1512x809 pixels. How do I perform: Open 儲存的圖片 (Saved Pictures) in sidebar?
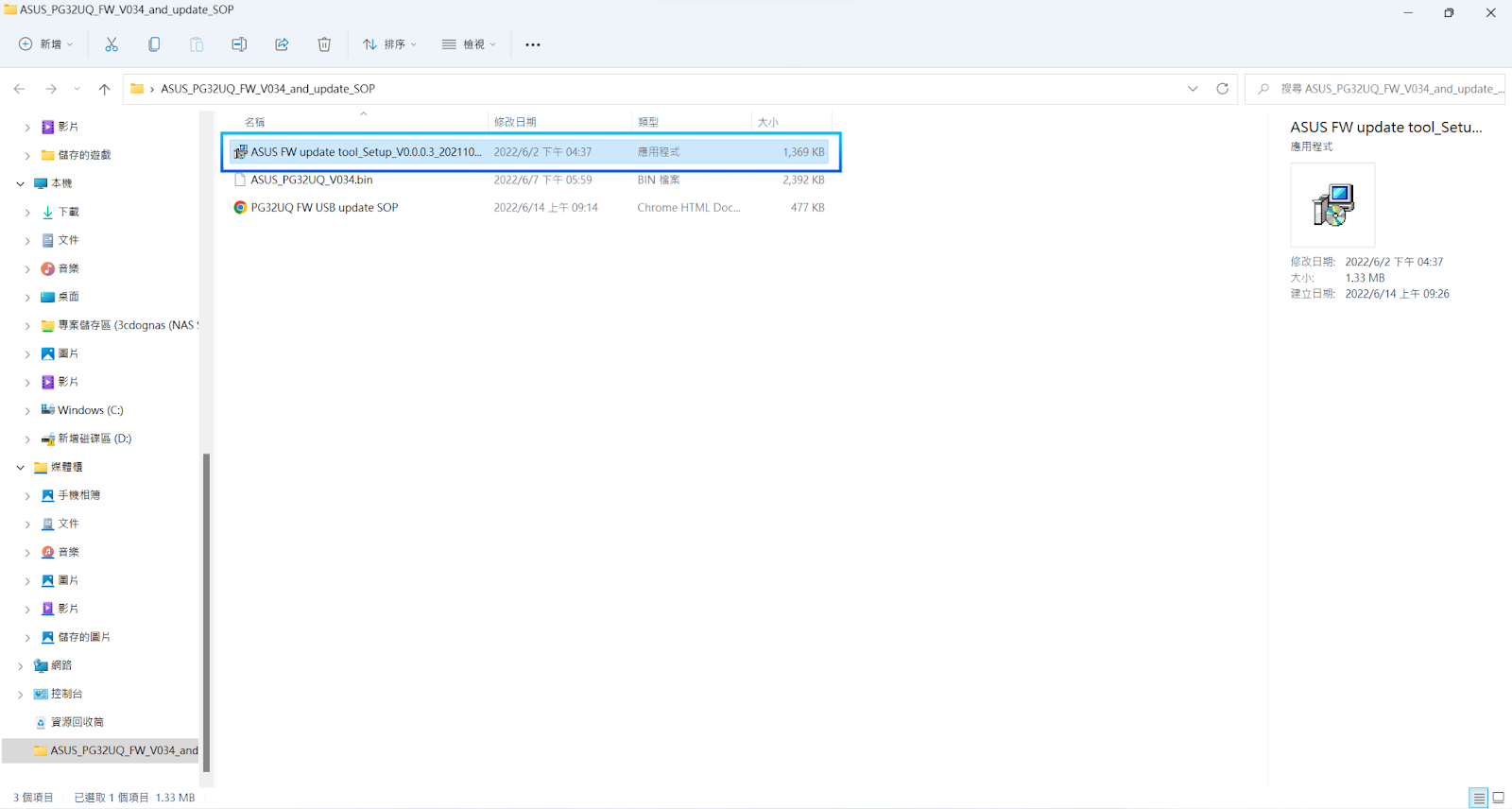(84, 637)
